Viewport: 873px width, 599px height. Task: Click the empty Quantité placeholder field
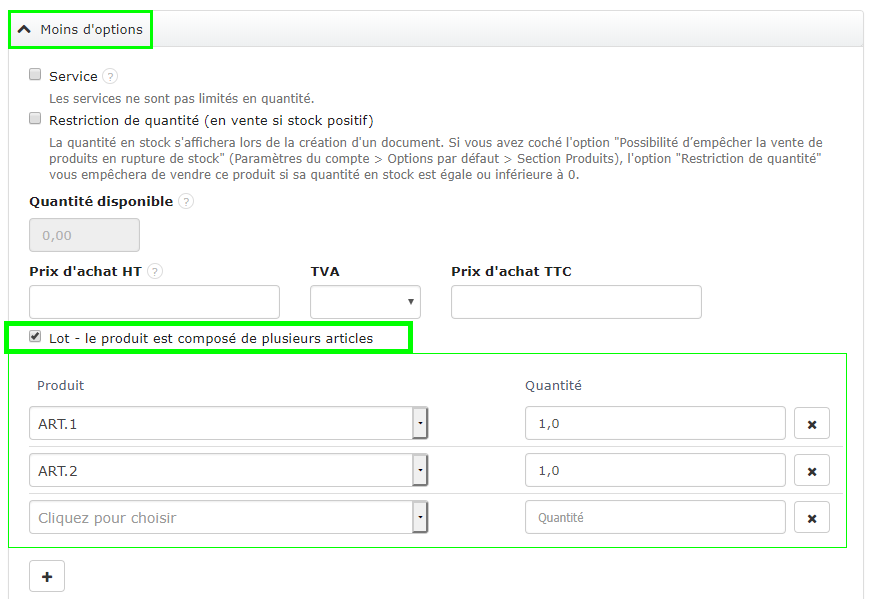point(655,517)
